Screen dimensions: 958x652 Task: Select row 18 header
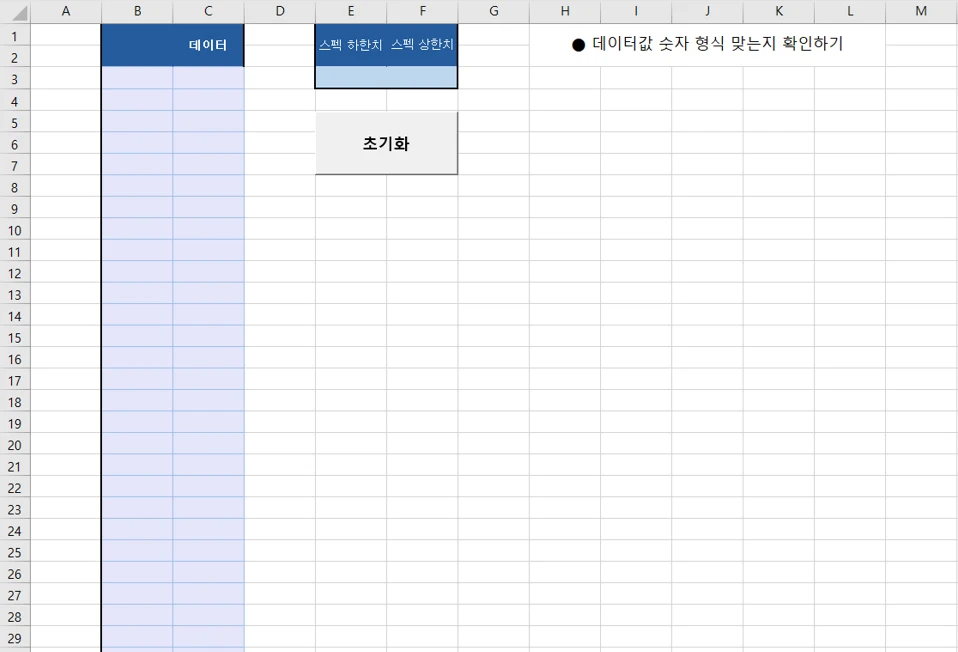tap(15, 401)
